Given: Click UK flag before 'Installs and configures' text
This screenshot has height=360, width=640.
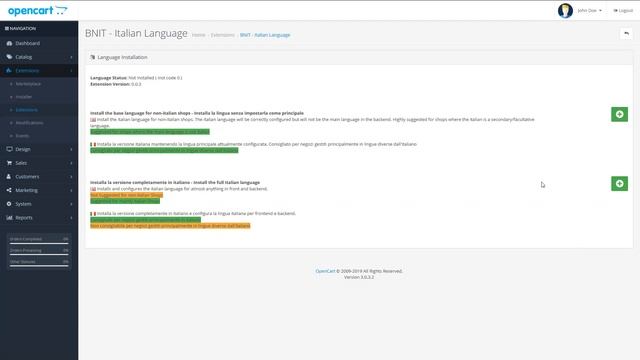Looking at the screenshot, I should click(x=93, y=189).
